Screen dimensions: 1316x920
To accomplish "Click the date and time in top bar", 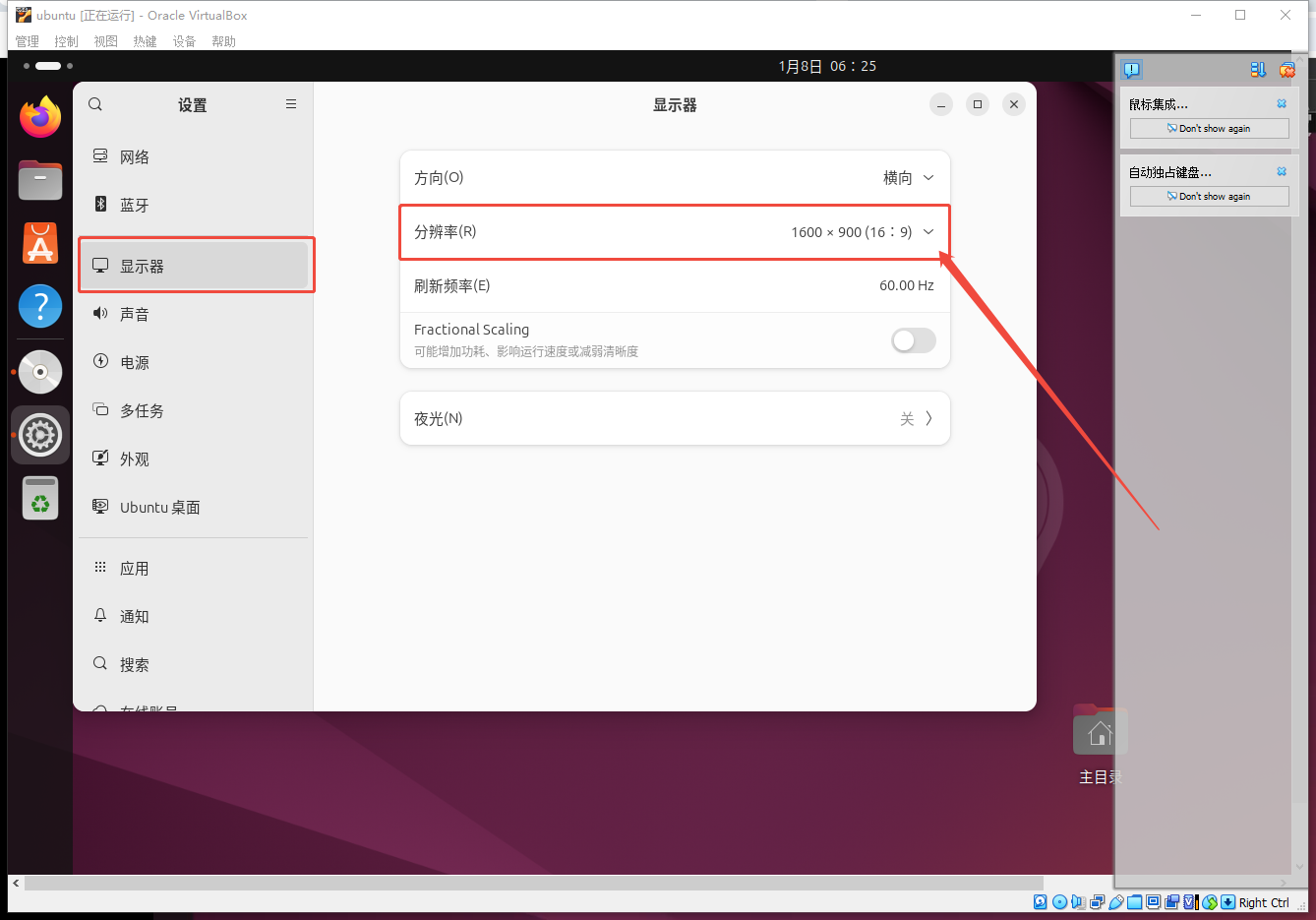I will (x=826, y=66).
